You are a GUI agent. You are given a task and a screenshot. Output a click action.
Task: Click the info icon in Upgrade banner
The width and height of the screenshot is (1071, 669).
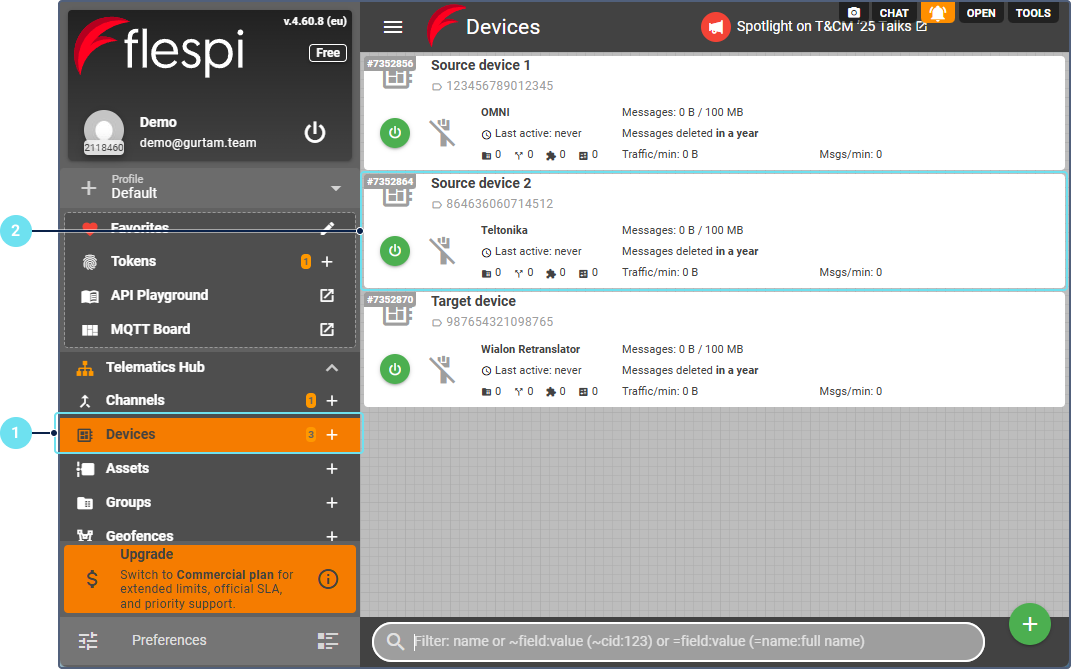(327, 579)
